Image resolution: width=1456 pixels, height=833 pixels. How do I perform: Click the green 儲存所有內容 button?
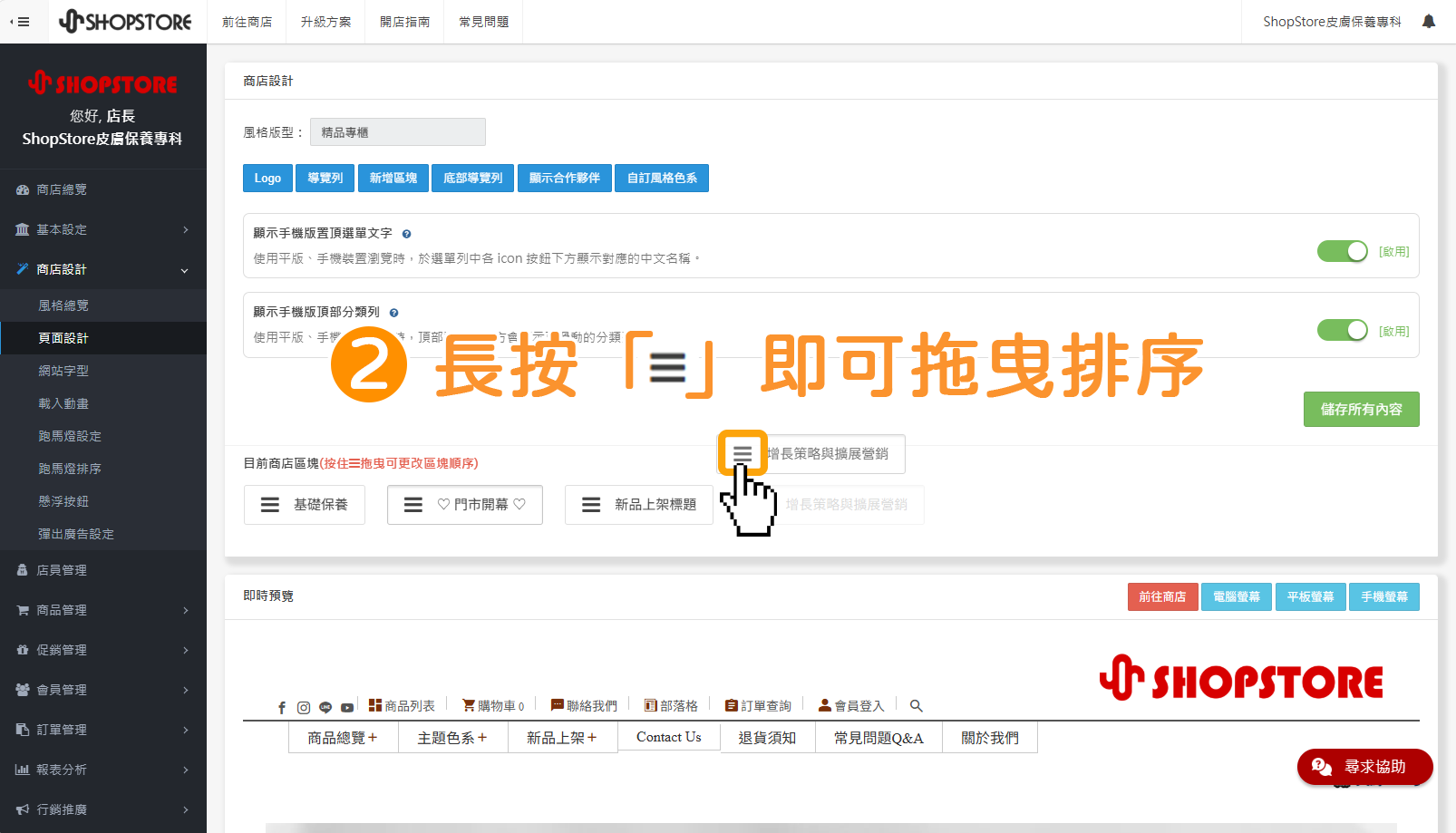[x=1362, y=409]
